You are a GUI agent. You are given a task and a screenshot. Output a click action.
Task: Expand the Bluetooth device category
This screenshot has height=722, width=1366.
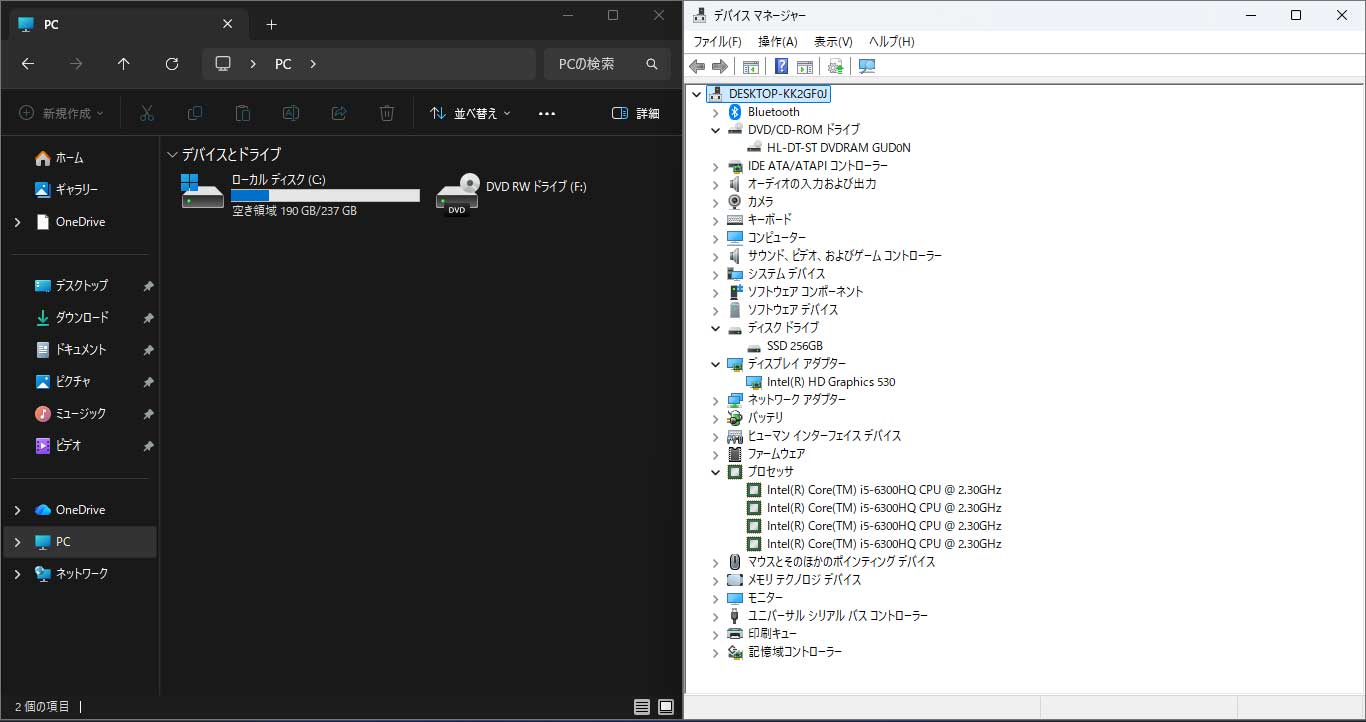tap(716, 112)
